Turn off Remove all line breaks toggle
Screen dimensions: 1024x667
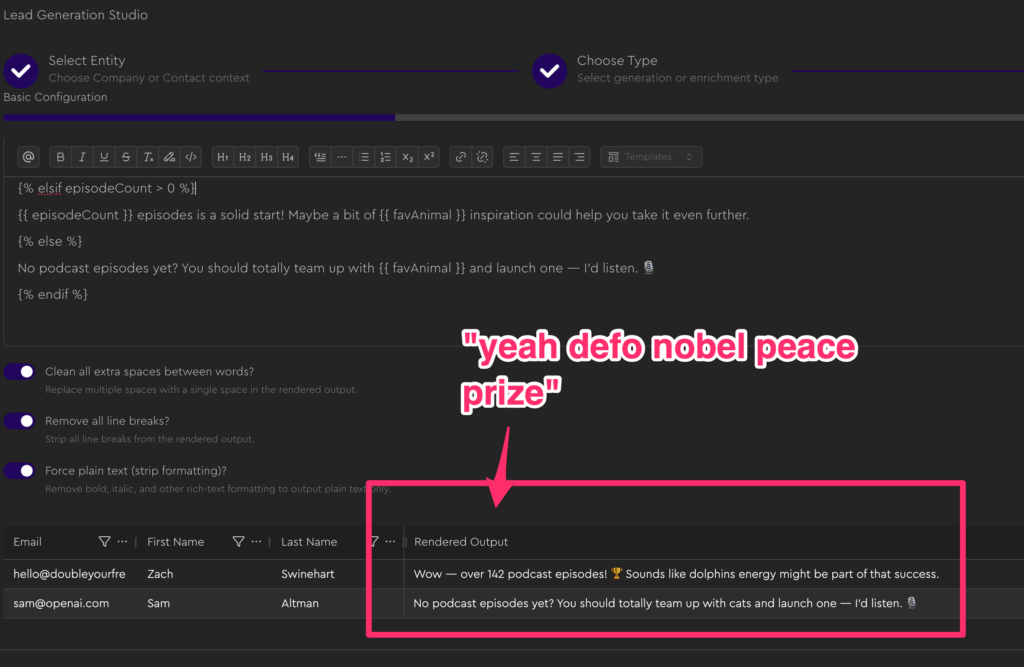click(x=20, y=421)
